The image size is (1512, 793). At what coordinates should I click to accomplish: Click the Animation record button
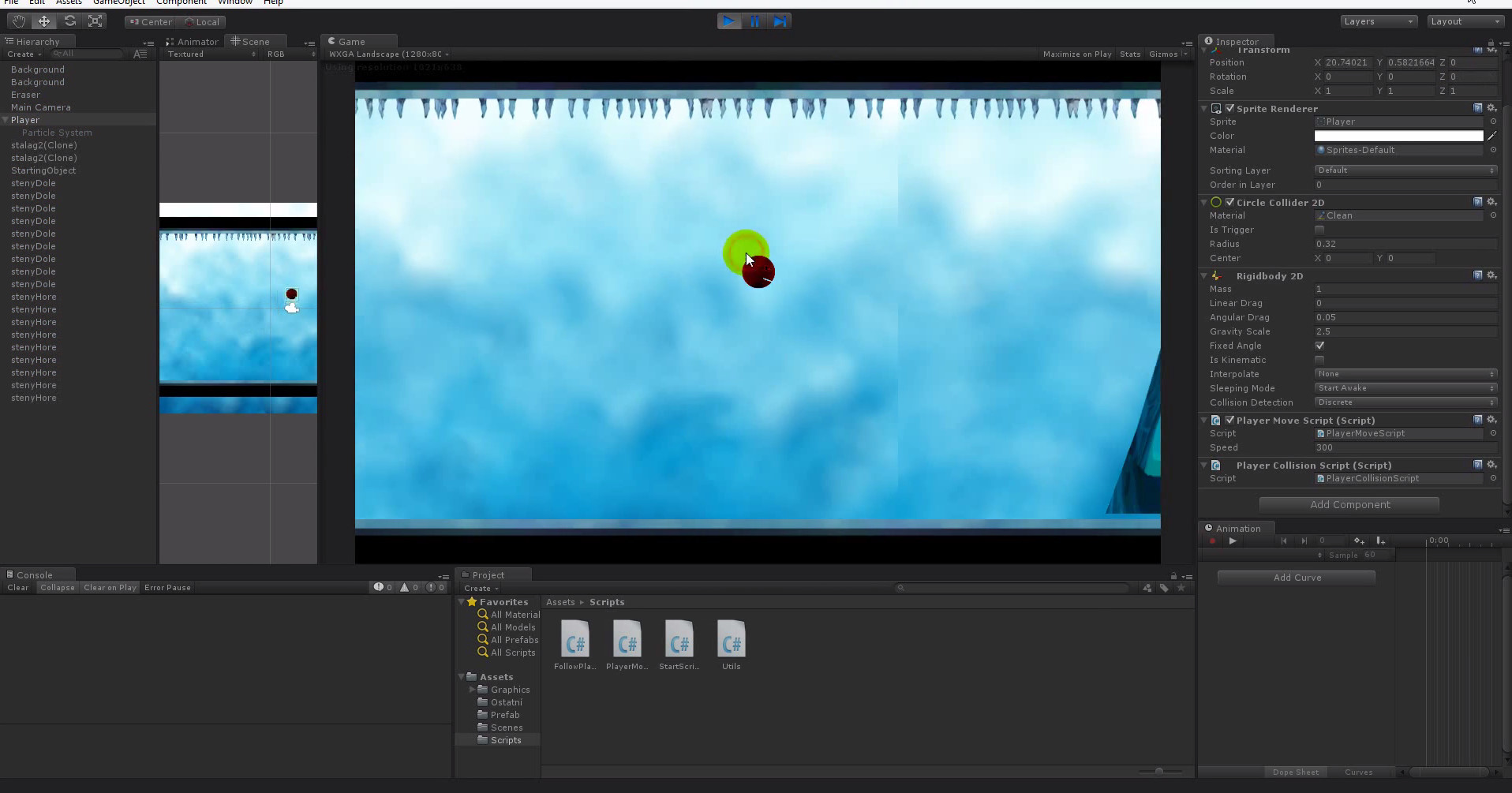tap(1213, 541)
